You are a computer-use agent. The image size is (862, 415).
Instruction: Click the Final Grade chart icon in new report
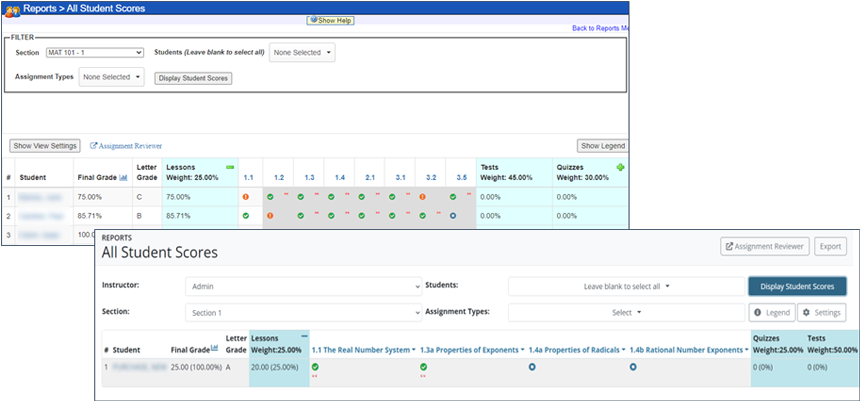[214, 349]
